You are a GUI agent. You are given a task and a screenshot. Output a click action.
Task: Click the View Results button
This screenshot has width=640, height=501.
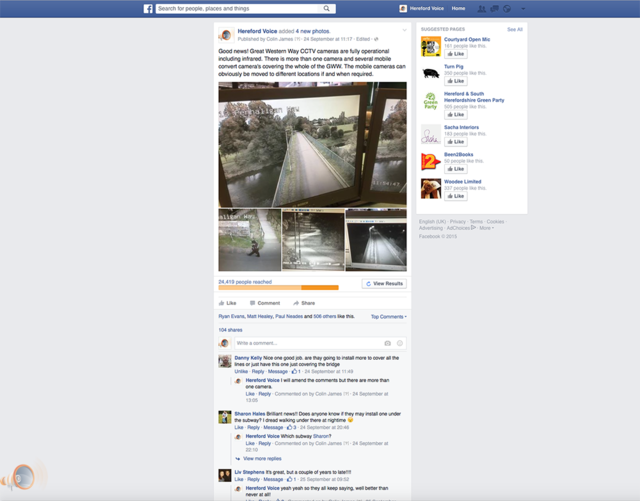[x=385, y=284]
